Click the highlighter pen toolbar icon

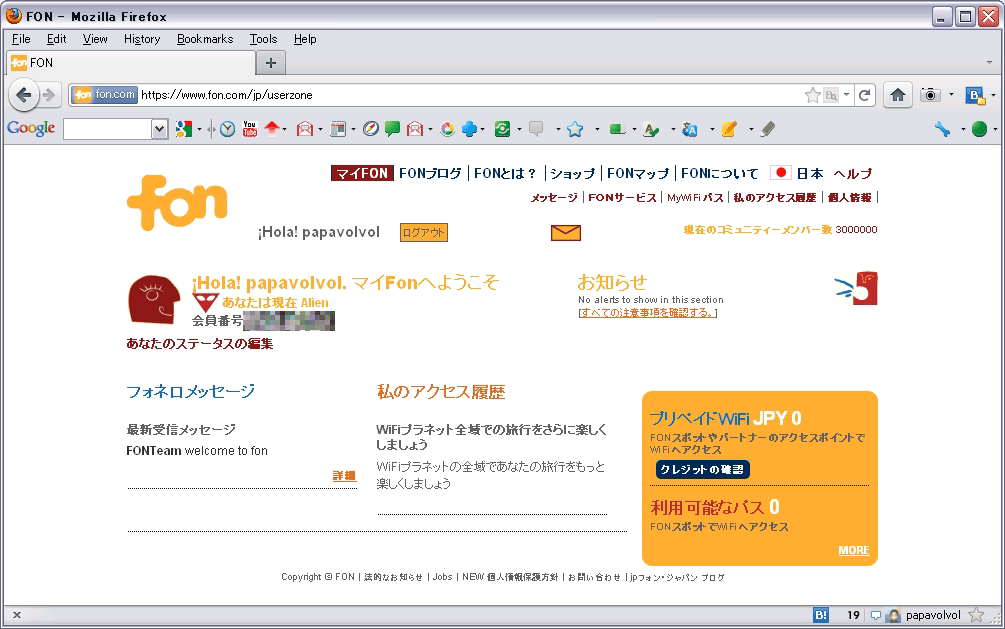[x=767, y=129]
